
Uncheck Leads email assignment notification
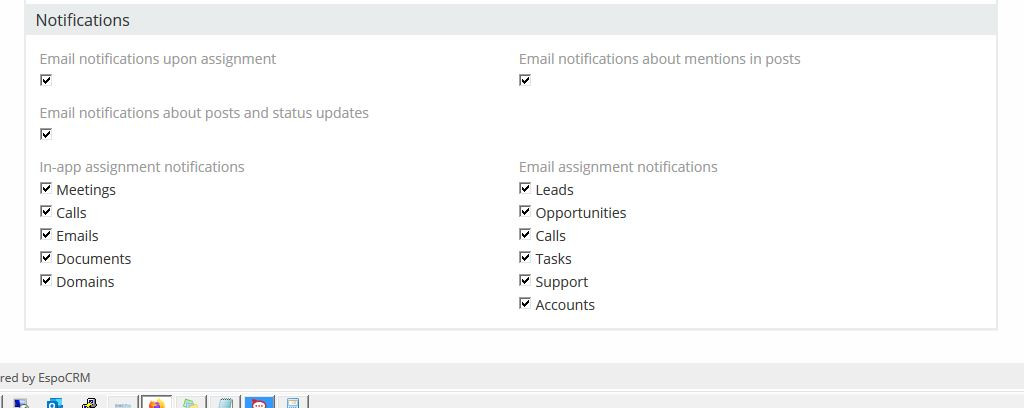[x=525, y=189]
